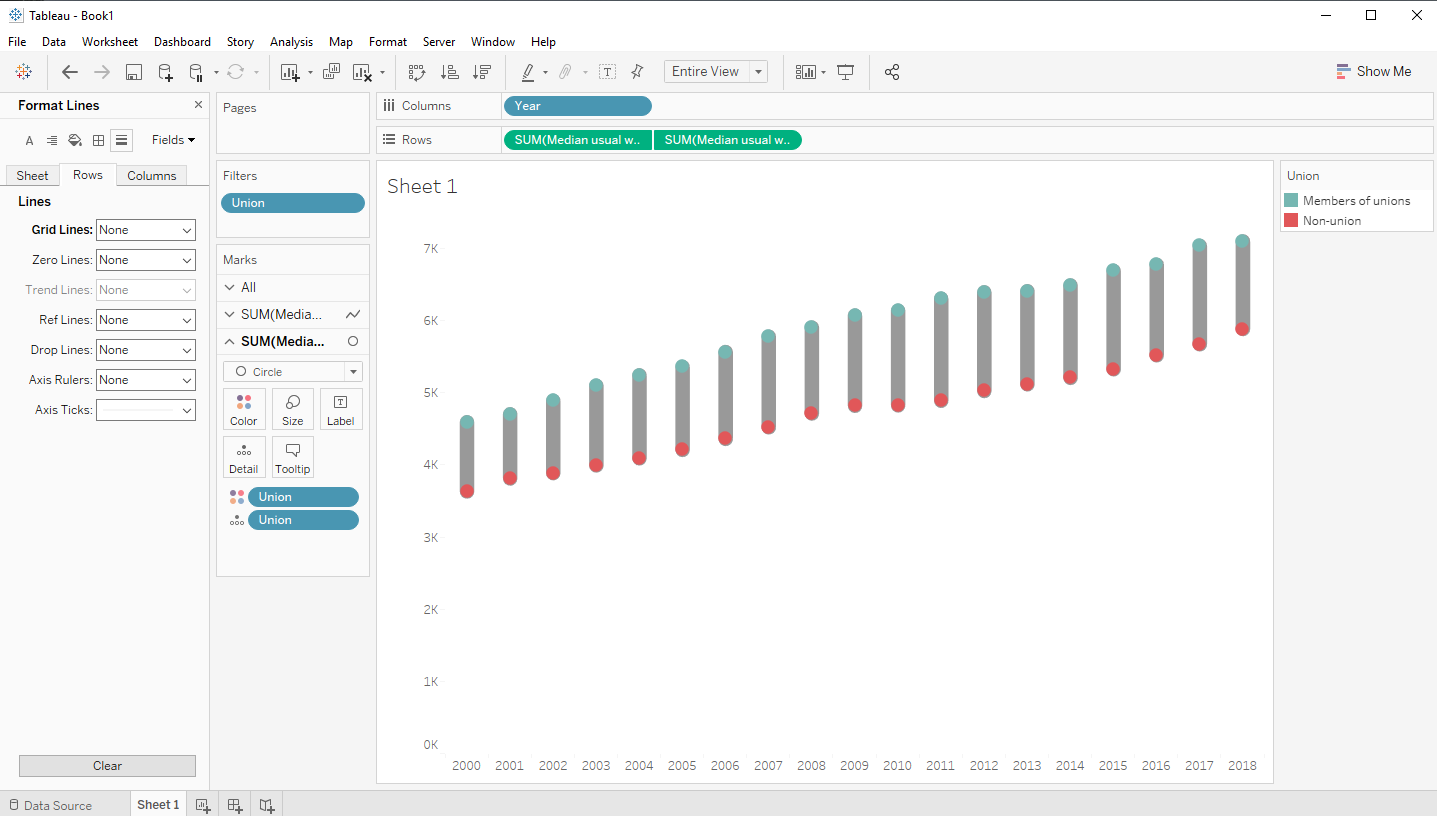
Task: Click the Clear button in Format Lines
Action: [107, 765]
